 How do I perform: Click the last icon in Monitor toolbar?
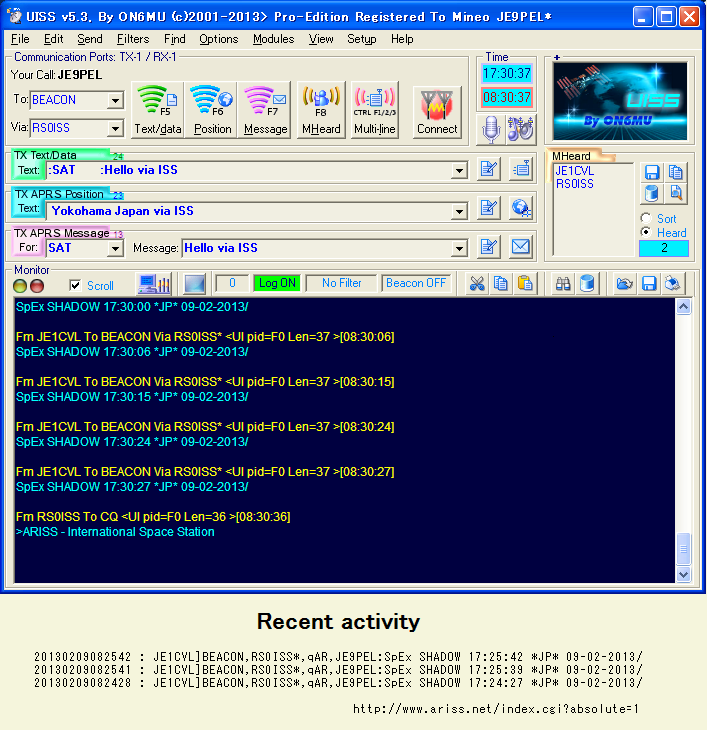pyautogui.click(x=673, y=284)
